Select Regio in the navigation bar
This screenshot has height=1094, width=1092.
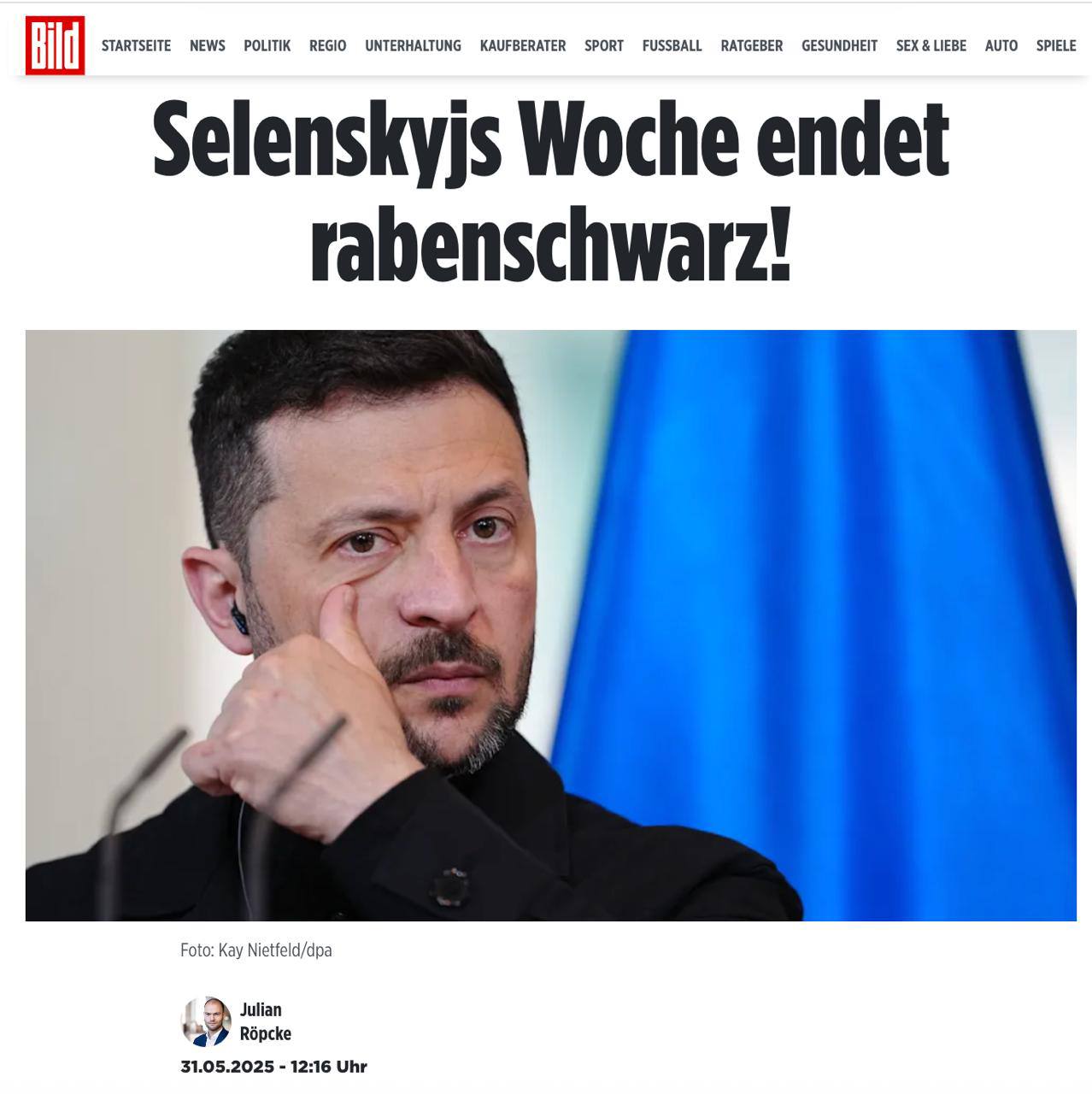click(328, 46)
